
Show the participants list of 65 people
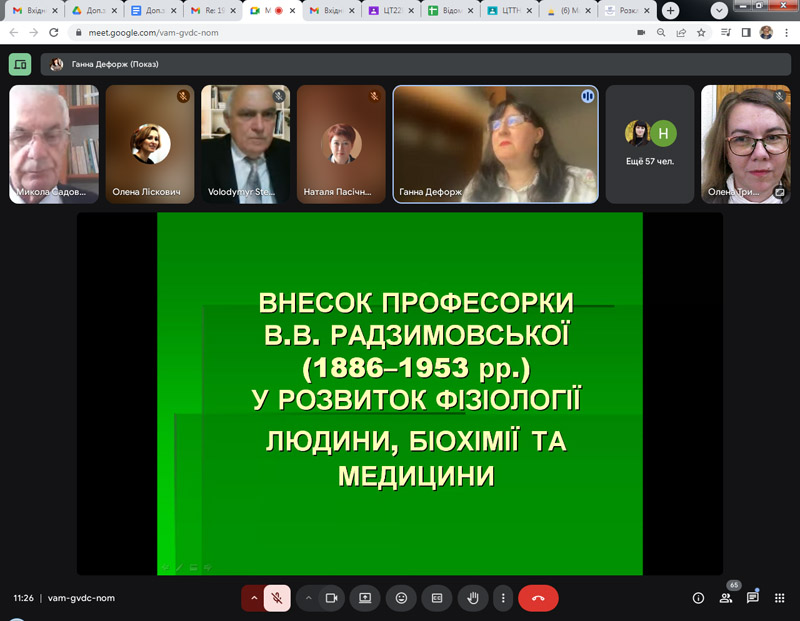[x=726, y=598]
